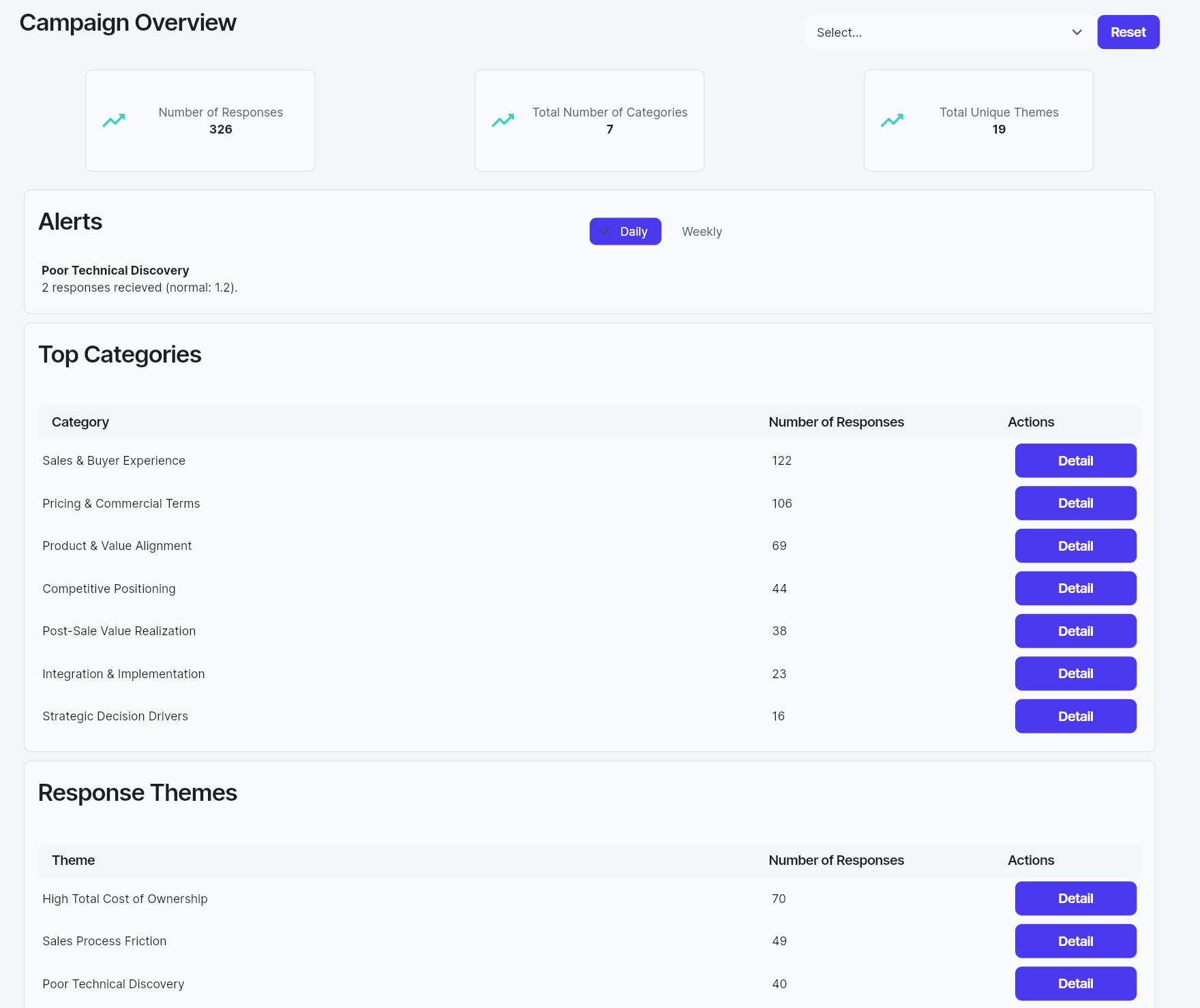1200x1008 pixels.
Task: Open the Select... campaign dropdown
Action: tap(948, 32)
